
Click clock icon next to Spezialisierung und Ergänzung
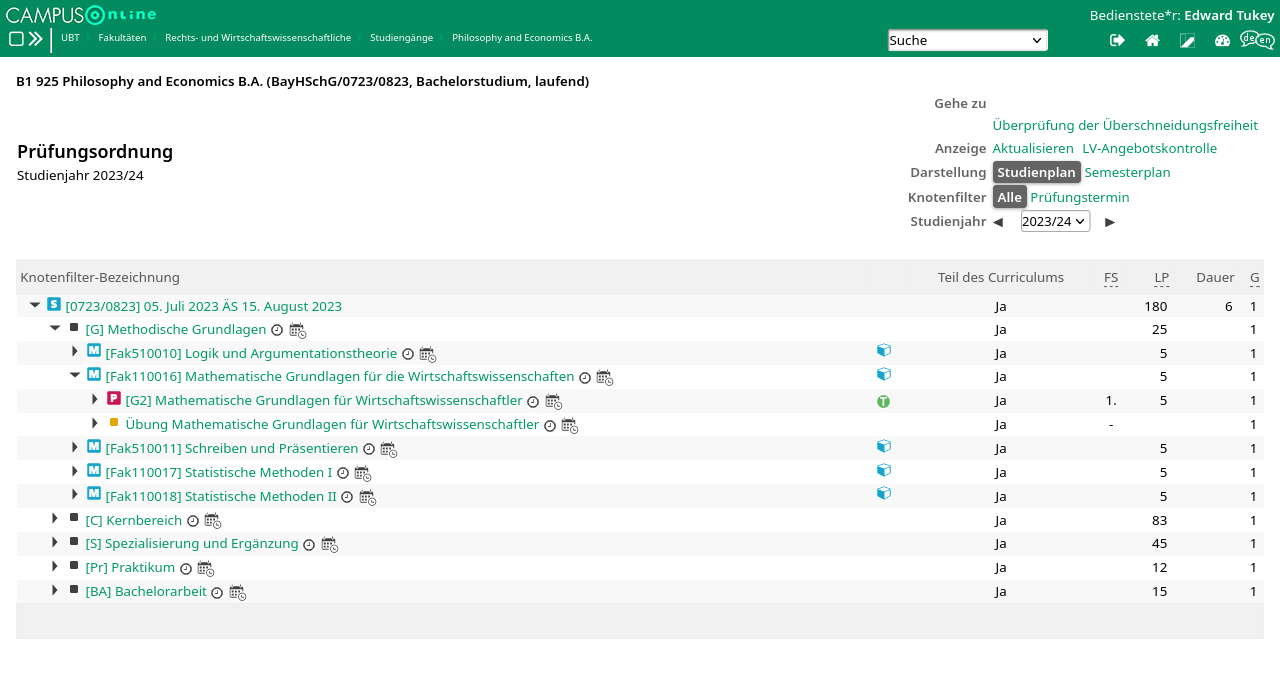309,545
